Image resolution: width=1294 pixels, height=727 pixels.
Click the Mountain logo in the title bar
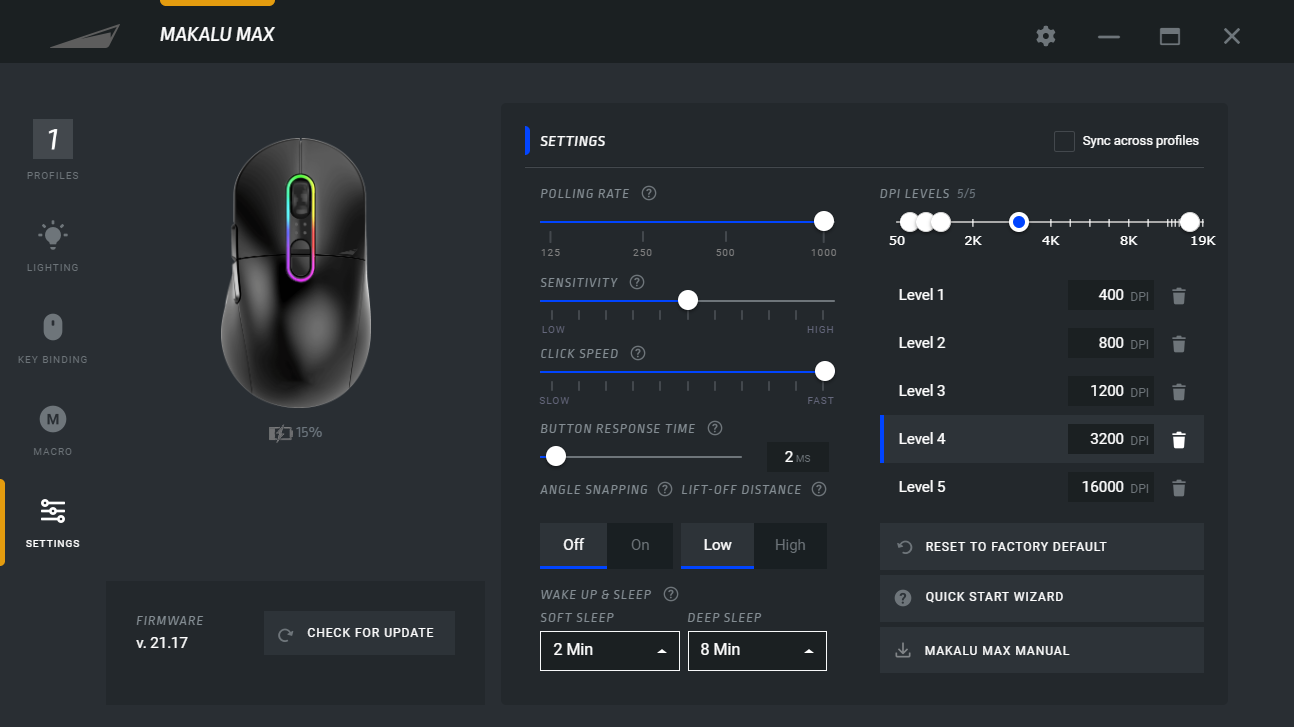click(85, 36)
